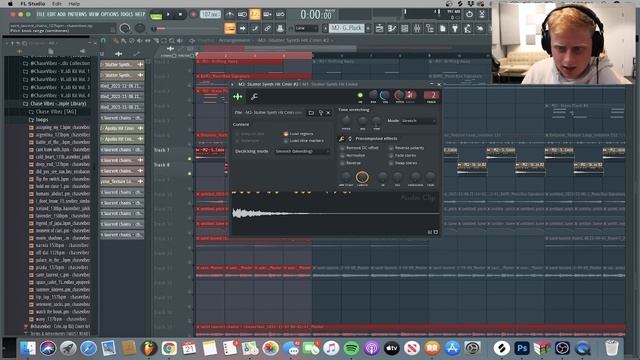Disable the highlighted countdown-before-recording icon
This screenshot has width=640, height=360.
click(255, 15)
